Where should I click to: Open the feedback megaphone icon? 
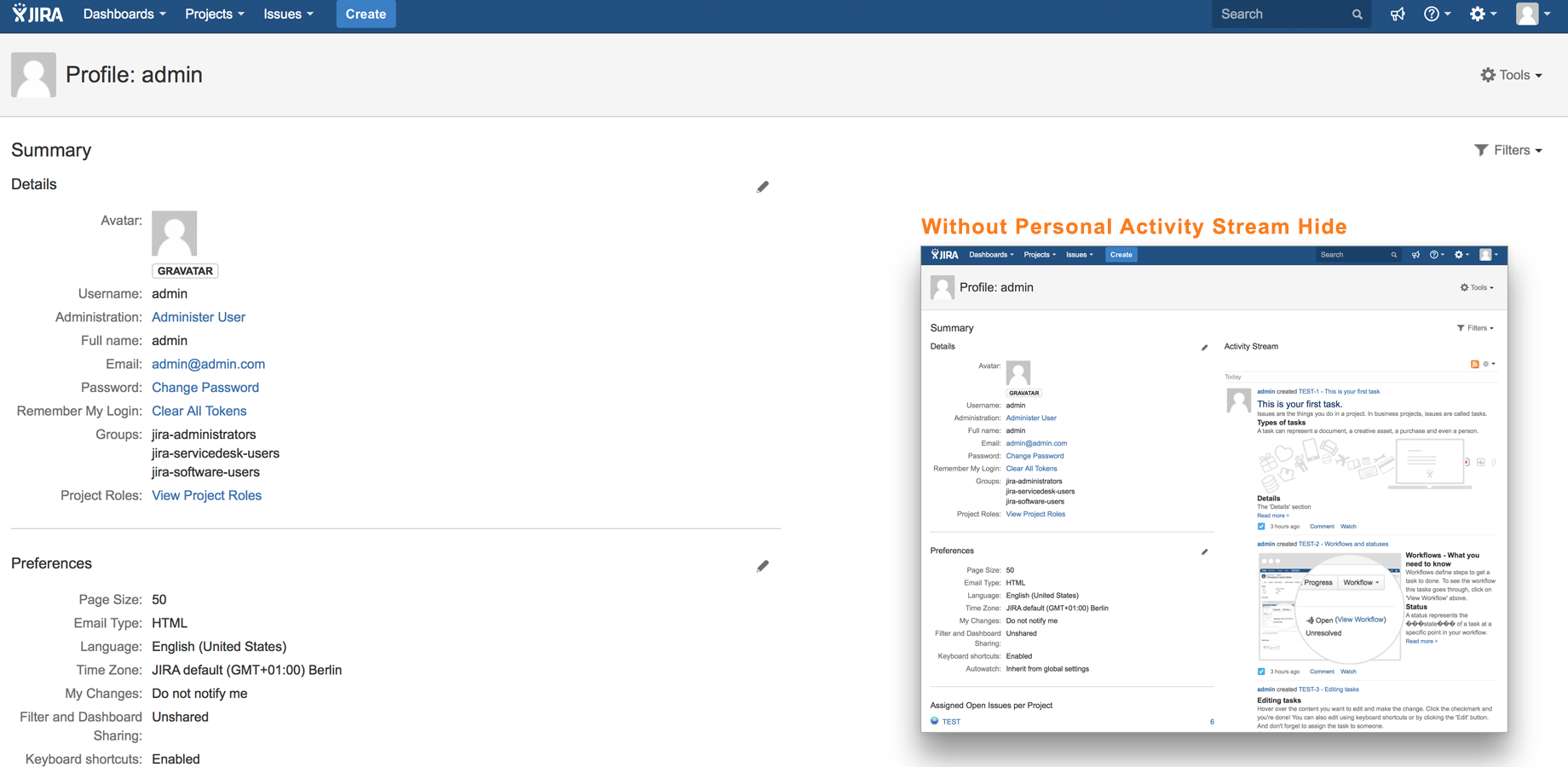click(1398, 14)
